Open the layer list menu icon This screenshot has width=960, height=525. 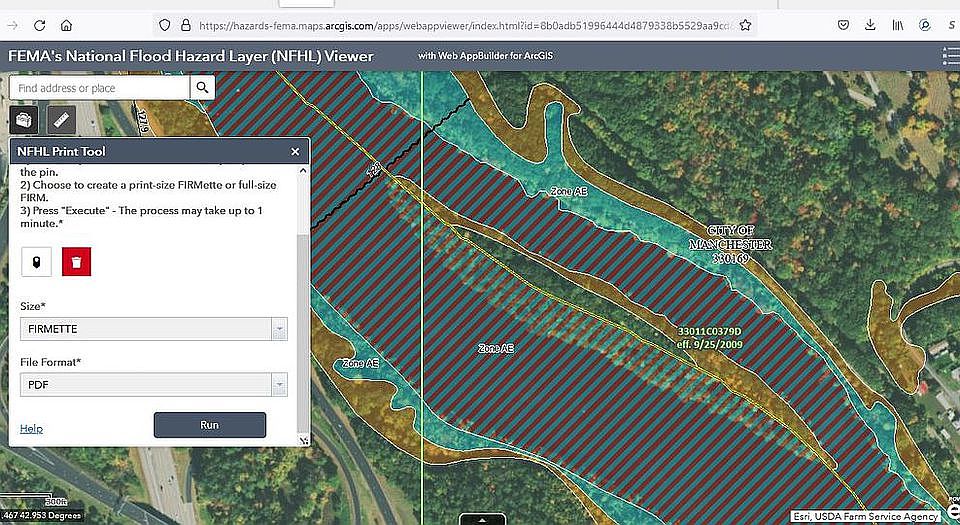tap(949, 56)
